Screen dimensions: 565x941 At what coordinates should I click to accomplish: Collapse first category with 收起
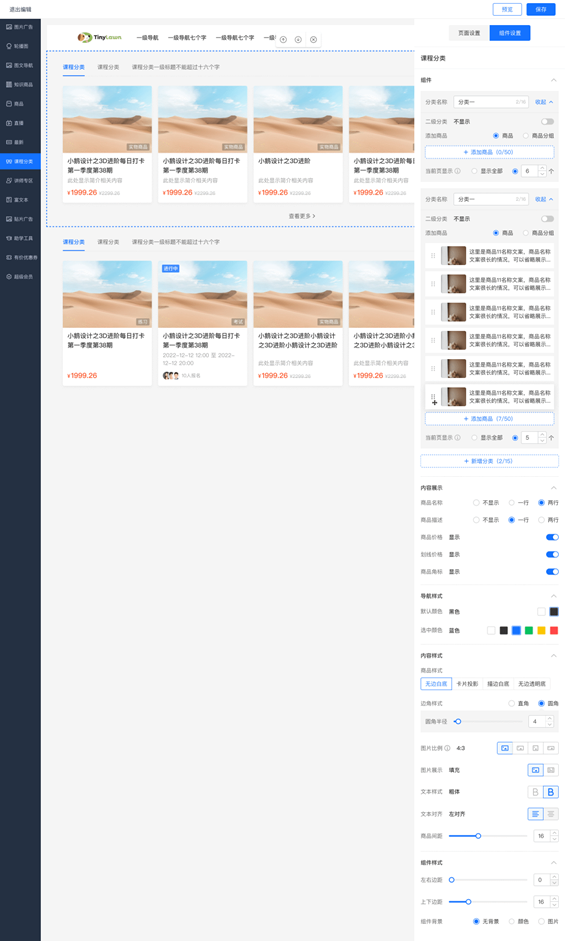tap(544, 102)
